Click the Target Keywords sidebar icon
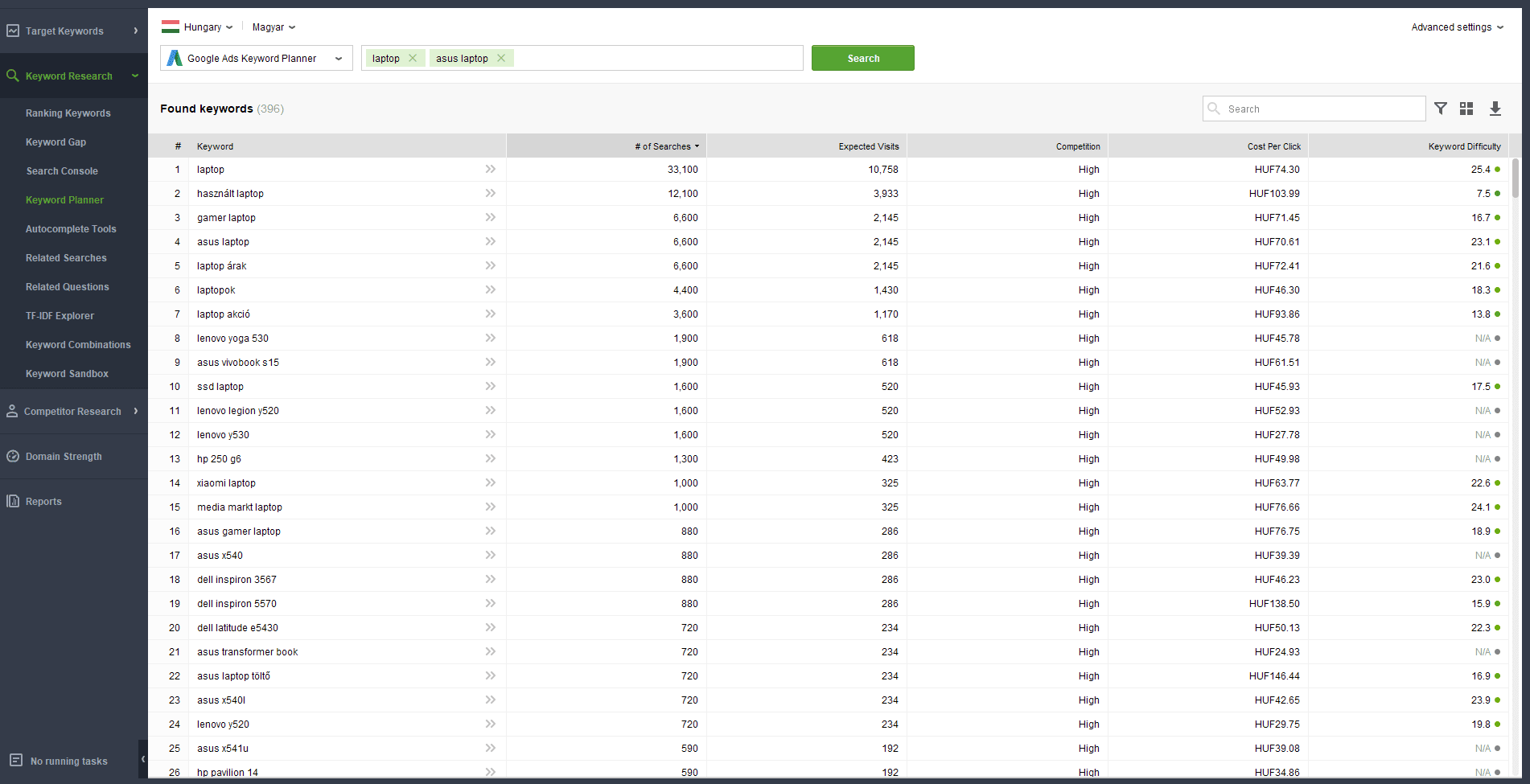 coord(13,31)
